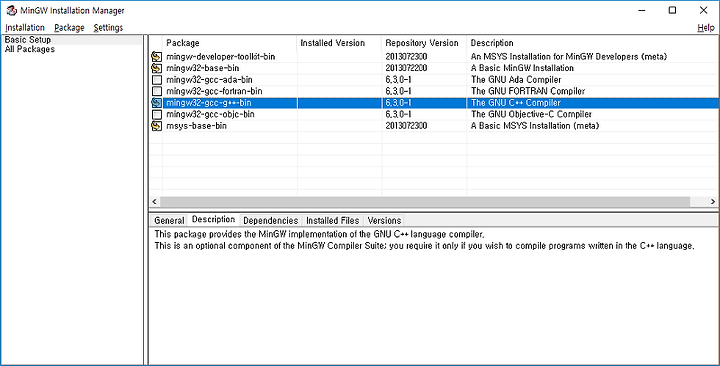
Task: Click 'The GNU Objective-C Compiler' description
Action: tap(531, 114)
